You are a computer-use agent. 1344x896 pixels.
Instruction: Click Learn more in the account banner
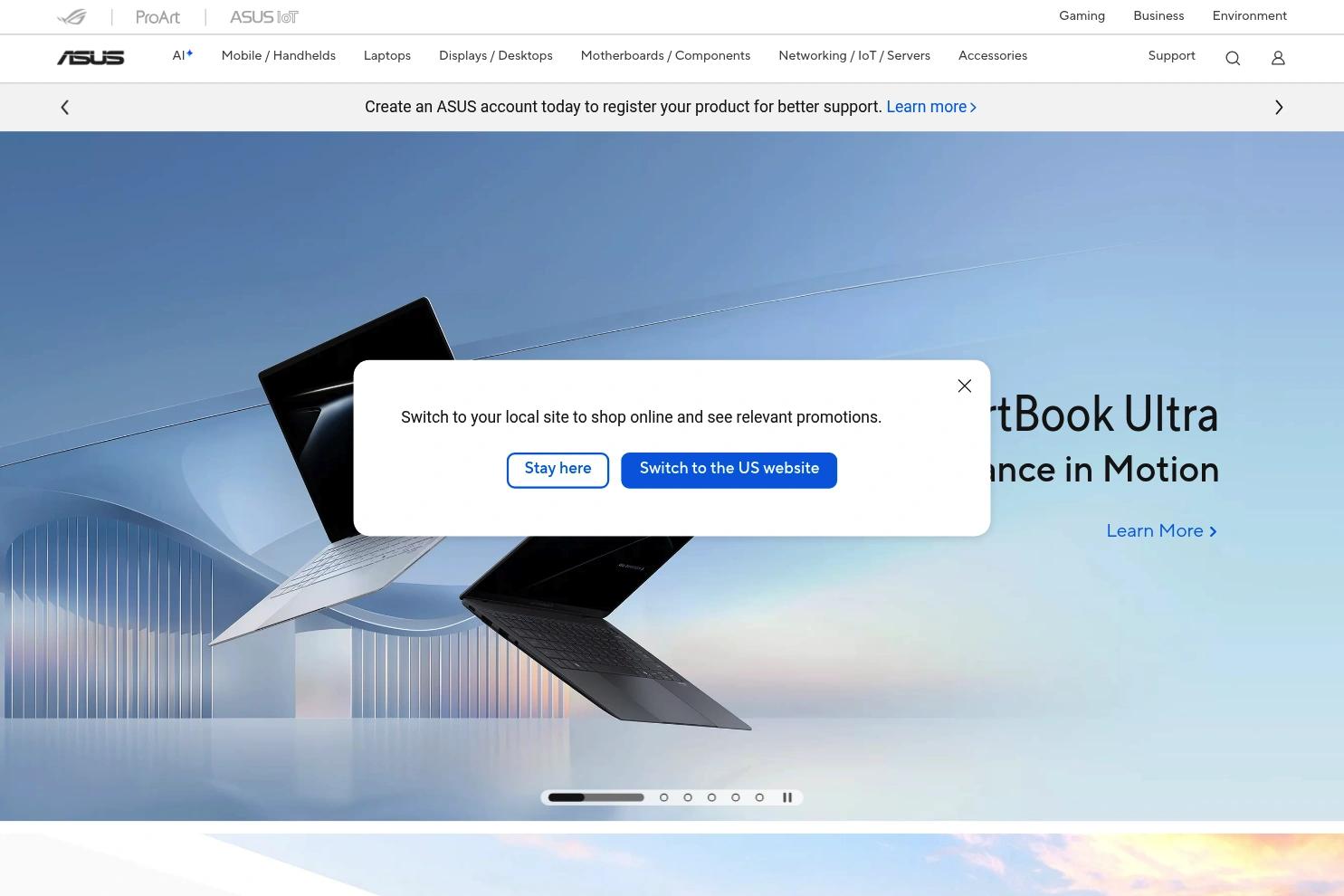click(931, 107)
